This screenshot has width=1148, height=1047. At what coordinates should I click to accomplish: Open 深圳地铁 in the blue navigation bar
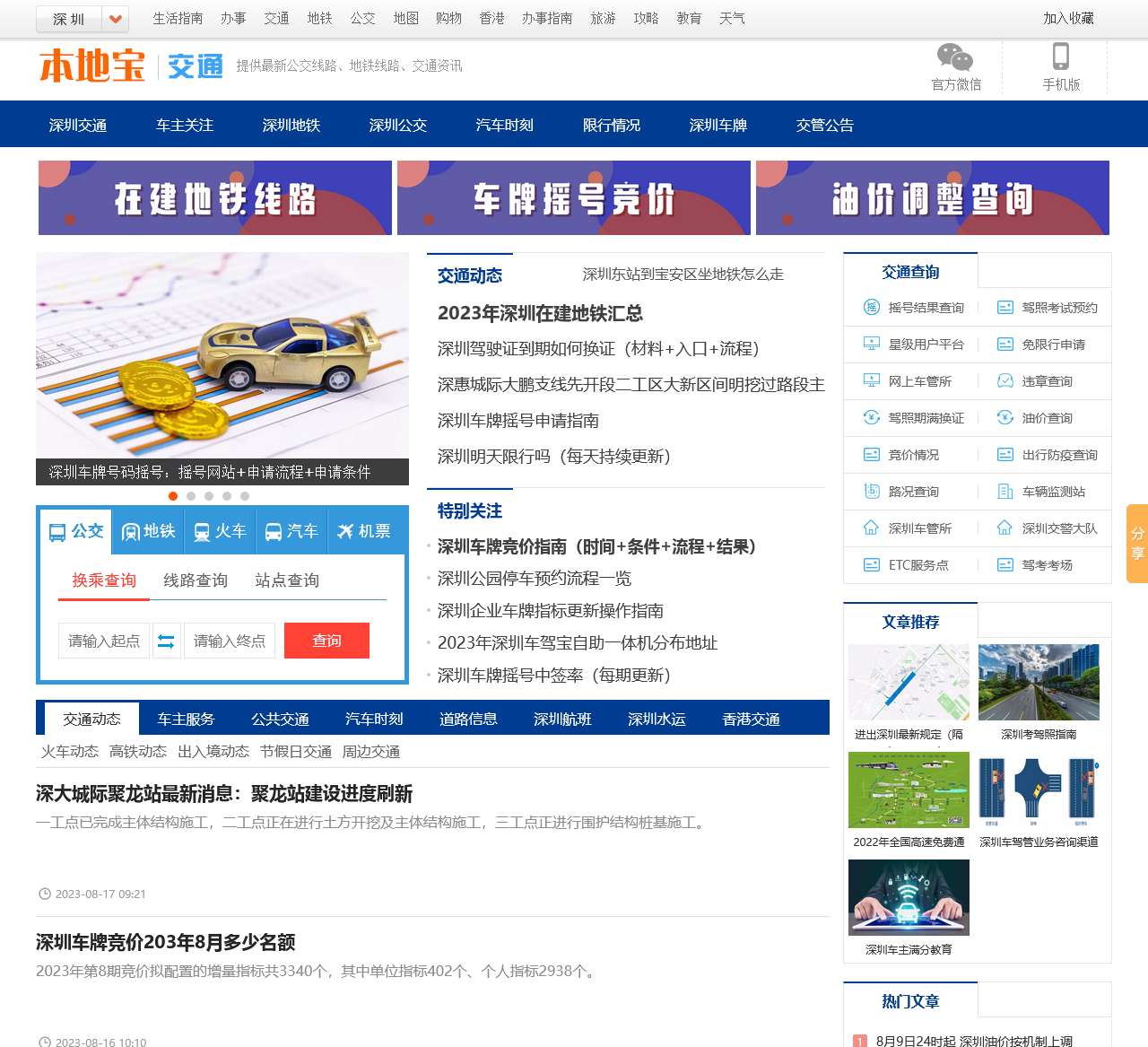pyautogui.click(x=291, y=125)
